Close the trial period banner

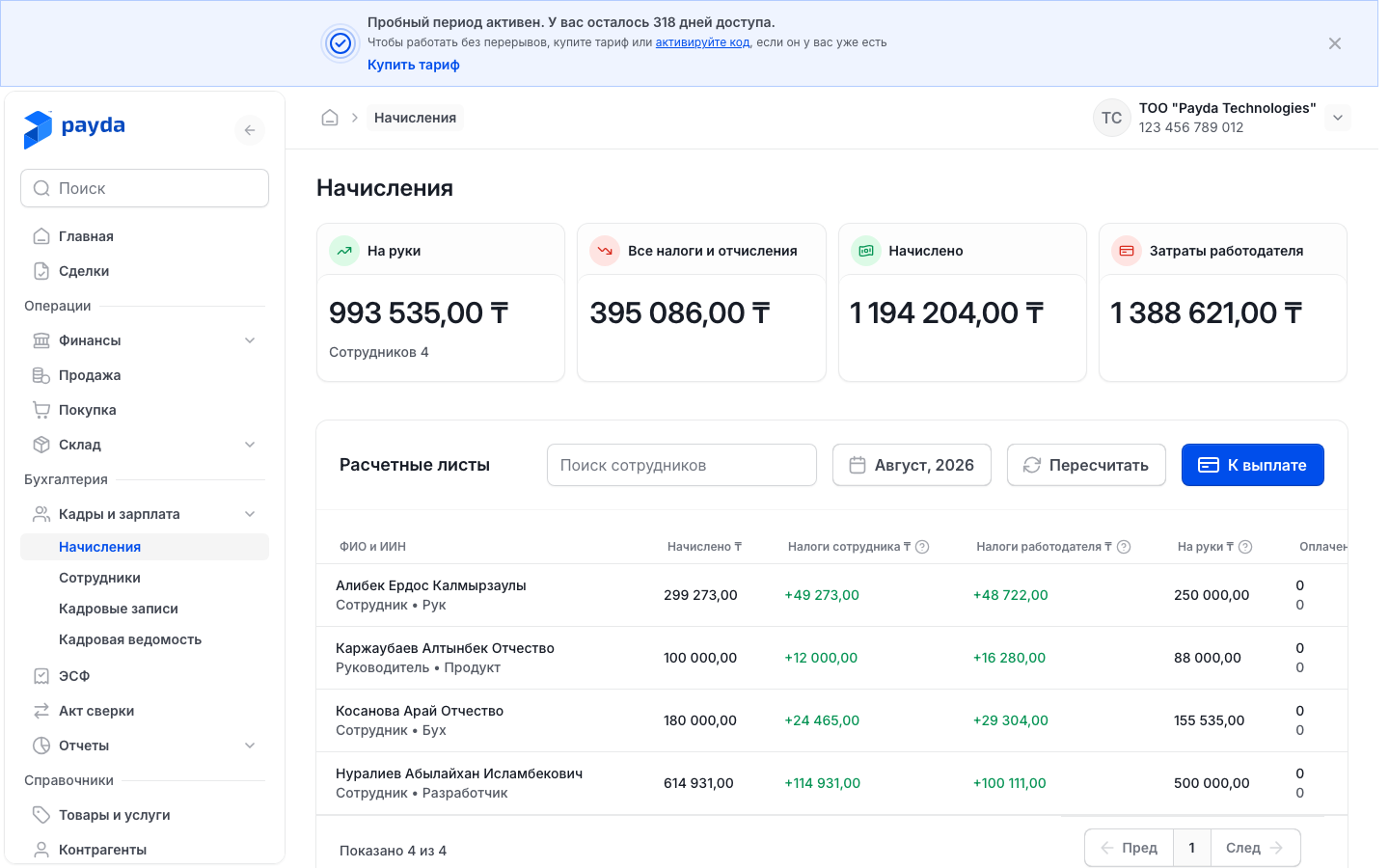coord(1335,43)
